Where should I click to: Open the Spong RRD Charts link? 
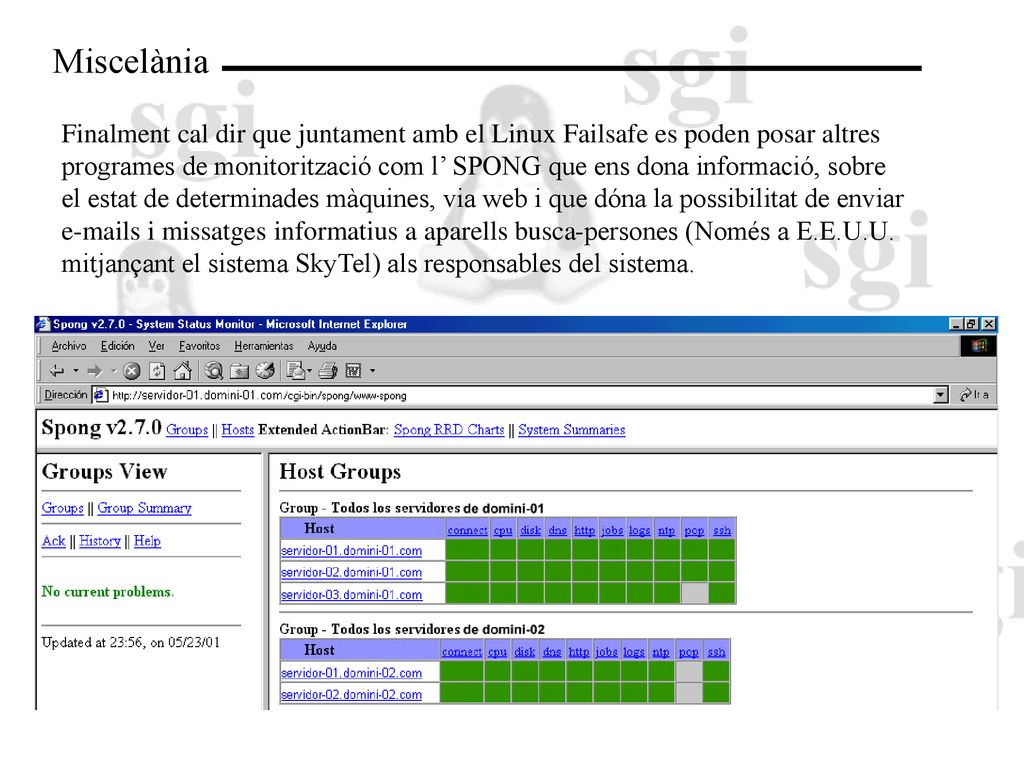click(x=449, y=430)
